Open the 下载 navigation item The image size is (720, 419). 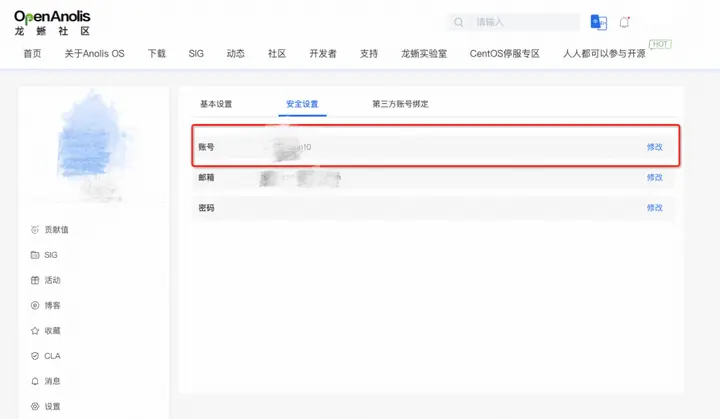[x=157, y=54]
